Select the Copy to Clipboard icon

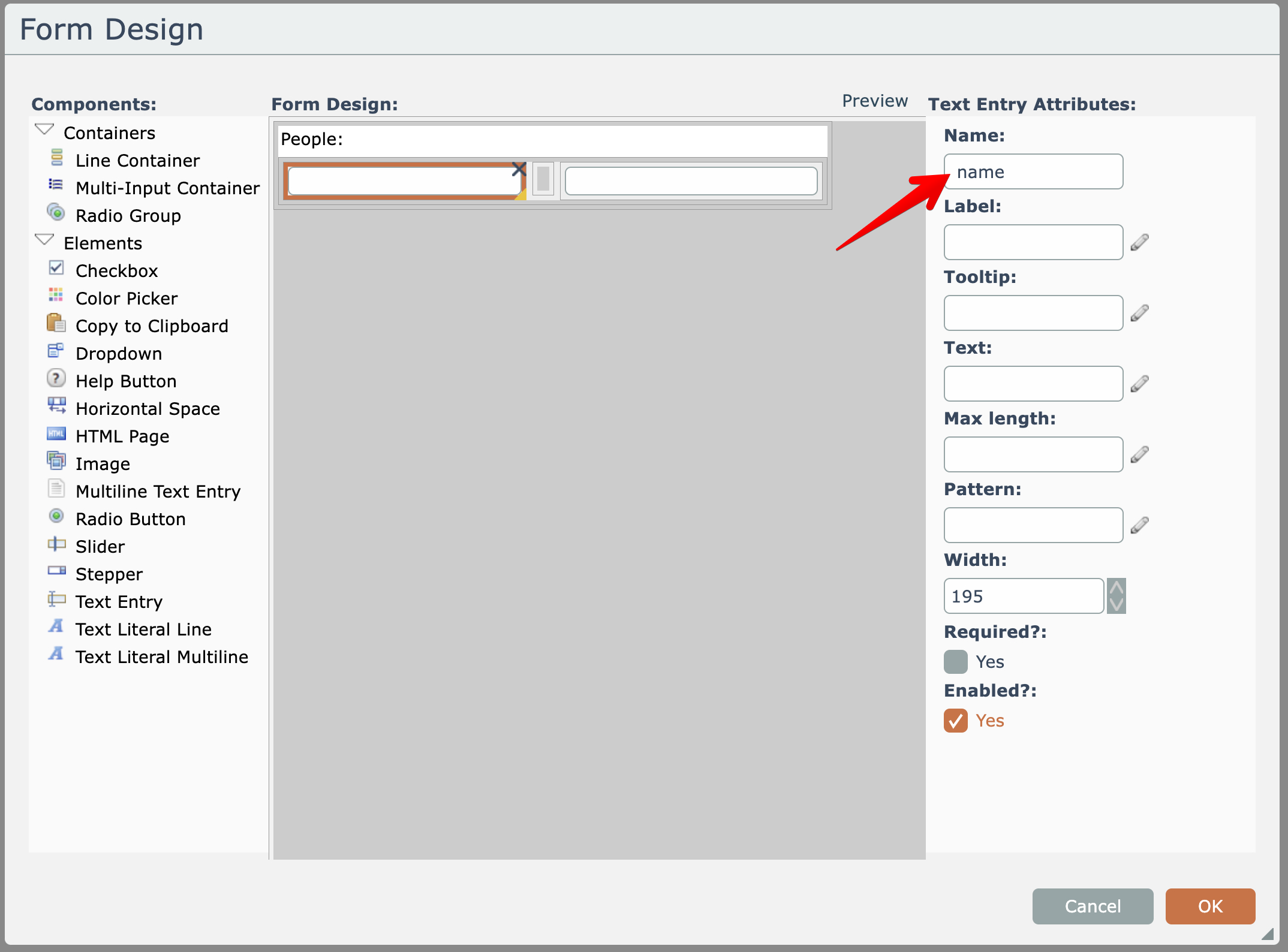[x=56, y=323]
